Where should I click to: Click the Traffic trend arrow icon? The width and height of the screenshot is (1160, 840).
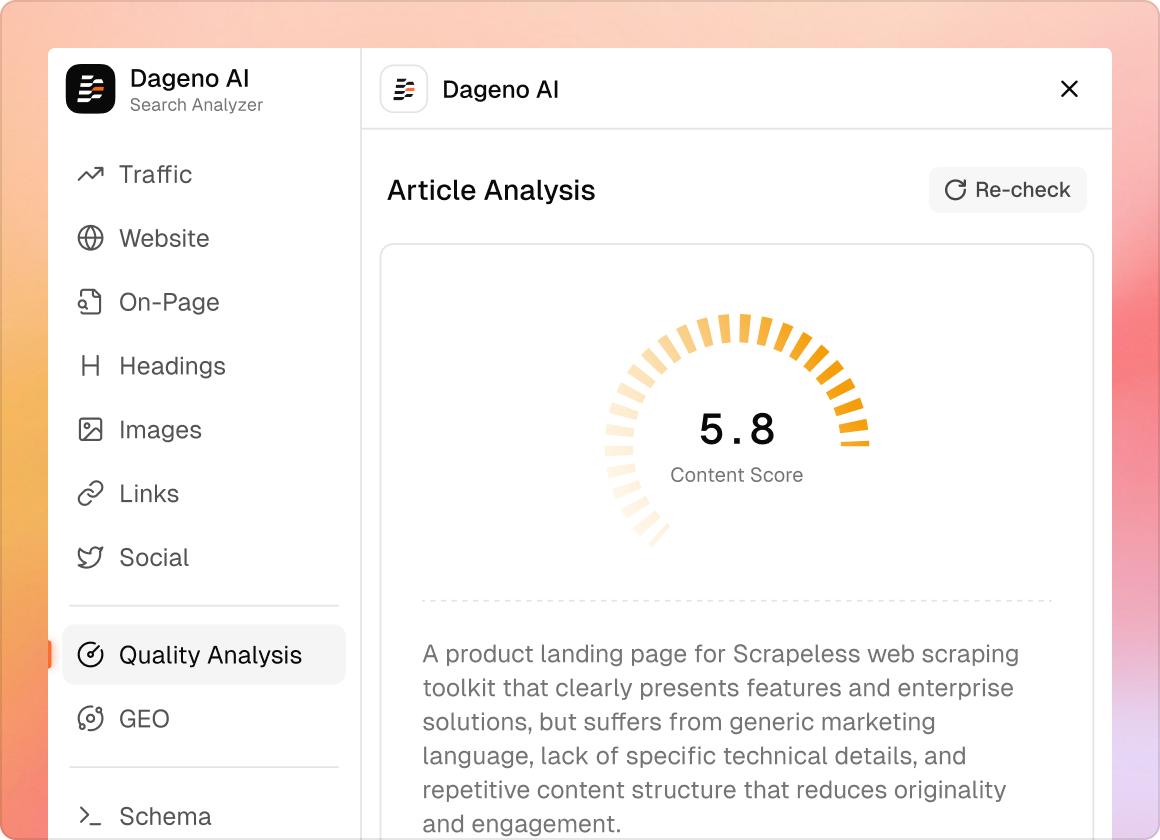pos(91,175)
